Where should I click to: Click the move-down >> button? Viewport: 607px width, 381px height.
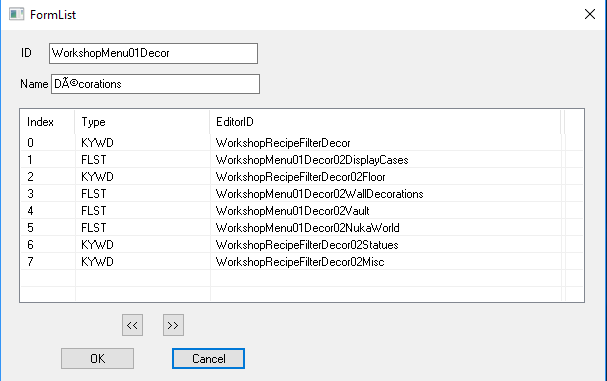pyautogui.click(x=173, y=325)
